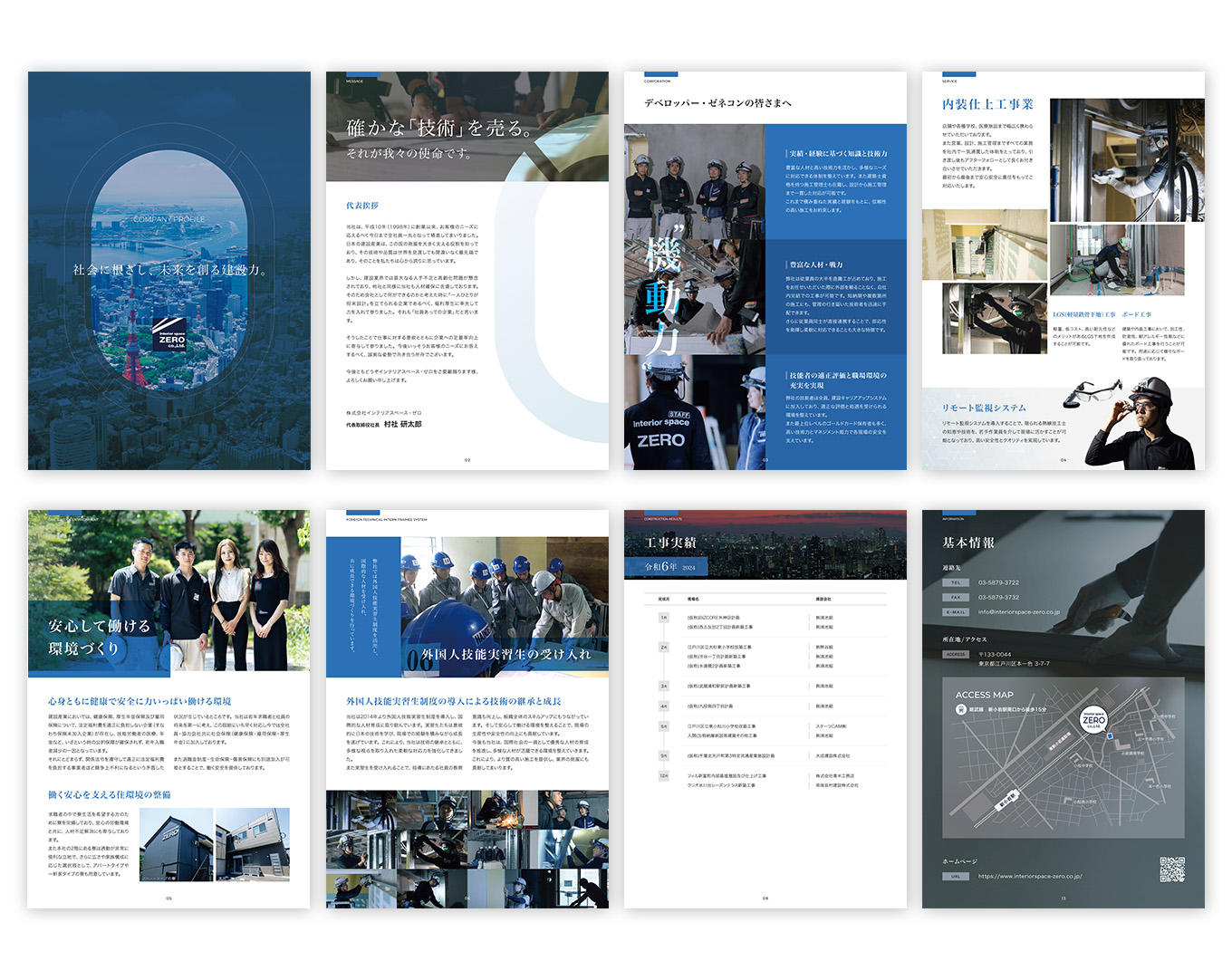Click the QR code on the information page
This screenshot has width=1232, height=980.
click(x=1171, y=870)
